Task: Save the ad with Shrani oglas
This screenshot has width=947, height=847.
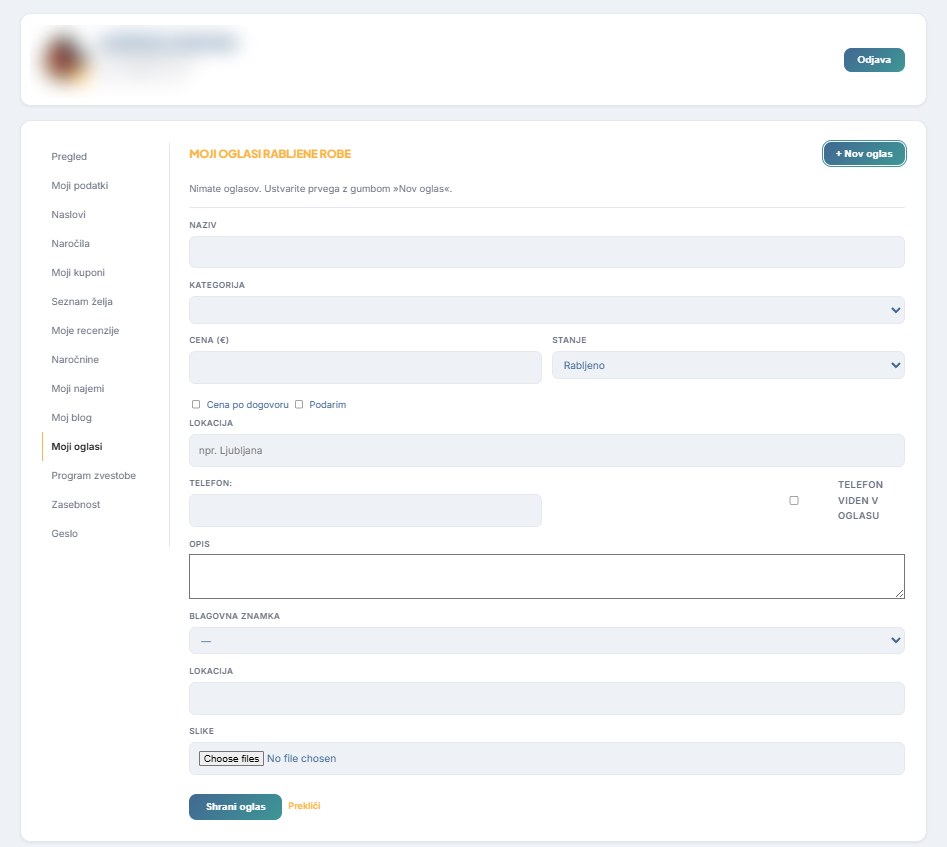Action: (x=236, y=807)
